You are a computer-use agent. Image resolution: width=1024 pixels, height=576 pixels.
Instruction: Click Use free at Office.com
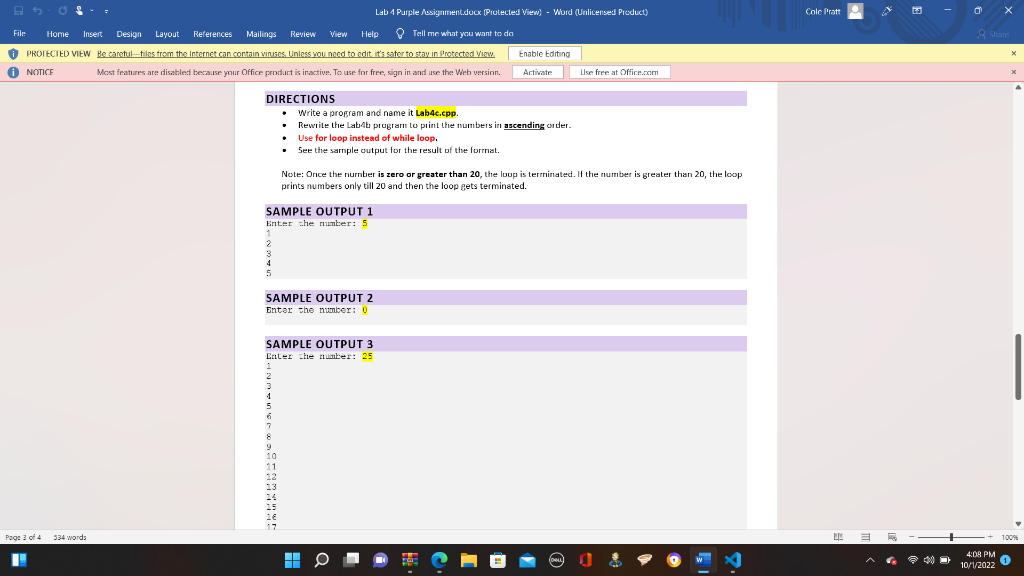tap(620, 71)
